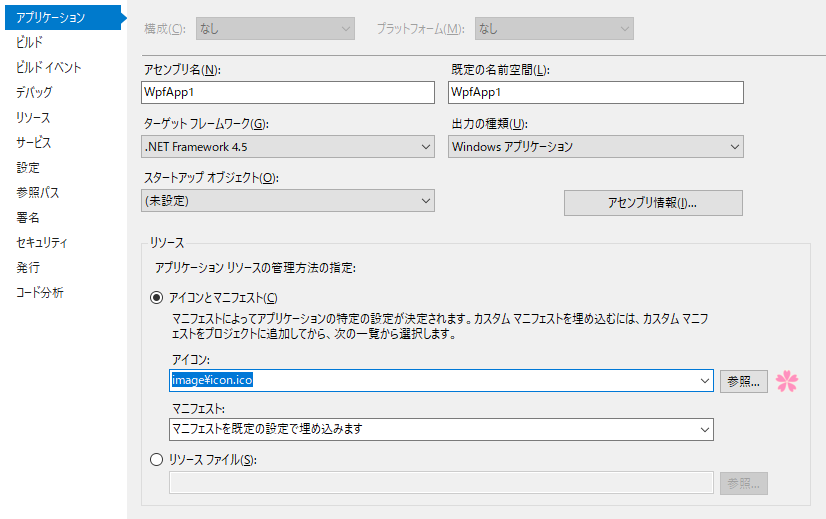Click the 既定の名前空間 text field
The height and width of the screenshot is (519, 826).
pyautogui.click(x=596, y=92)
